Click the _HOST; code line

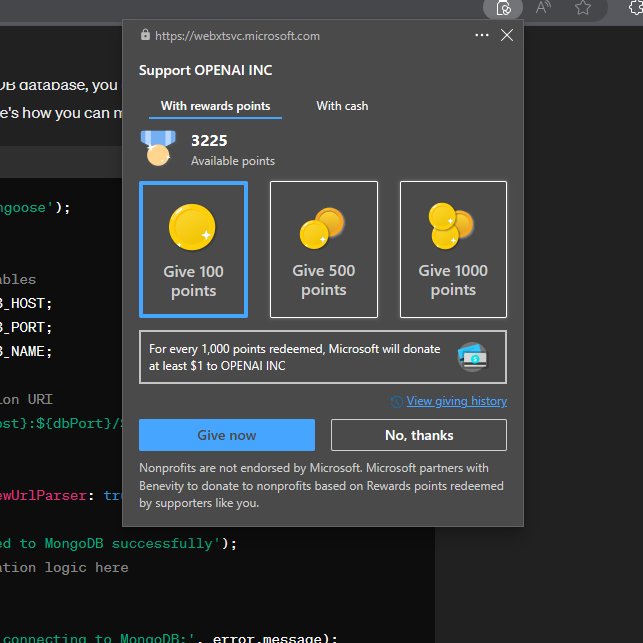[26, 303]
